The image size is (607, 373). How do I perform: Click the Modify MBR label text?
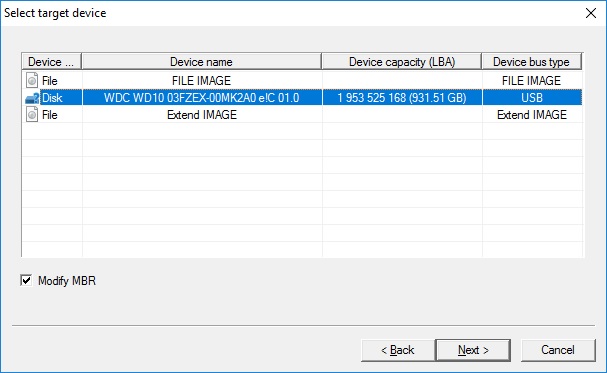click(x=67, y=281)
